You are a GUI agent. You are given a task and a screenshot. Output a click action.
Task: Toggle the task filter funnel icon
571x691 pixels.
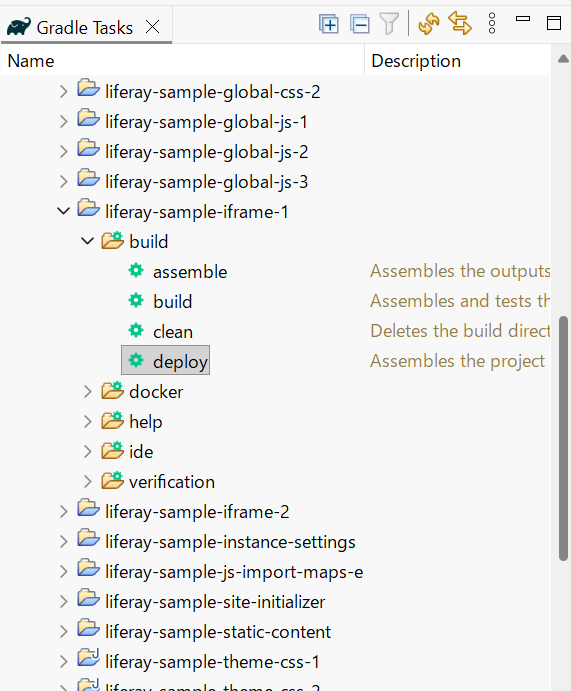click(x=389, y=24)
